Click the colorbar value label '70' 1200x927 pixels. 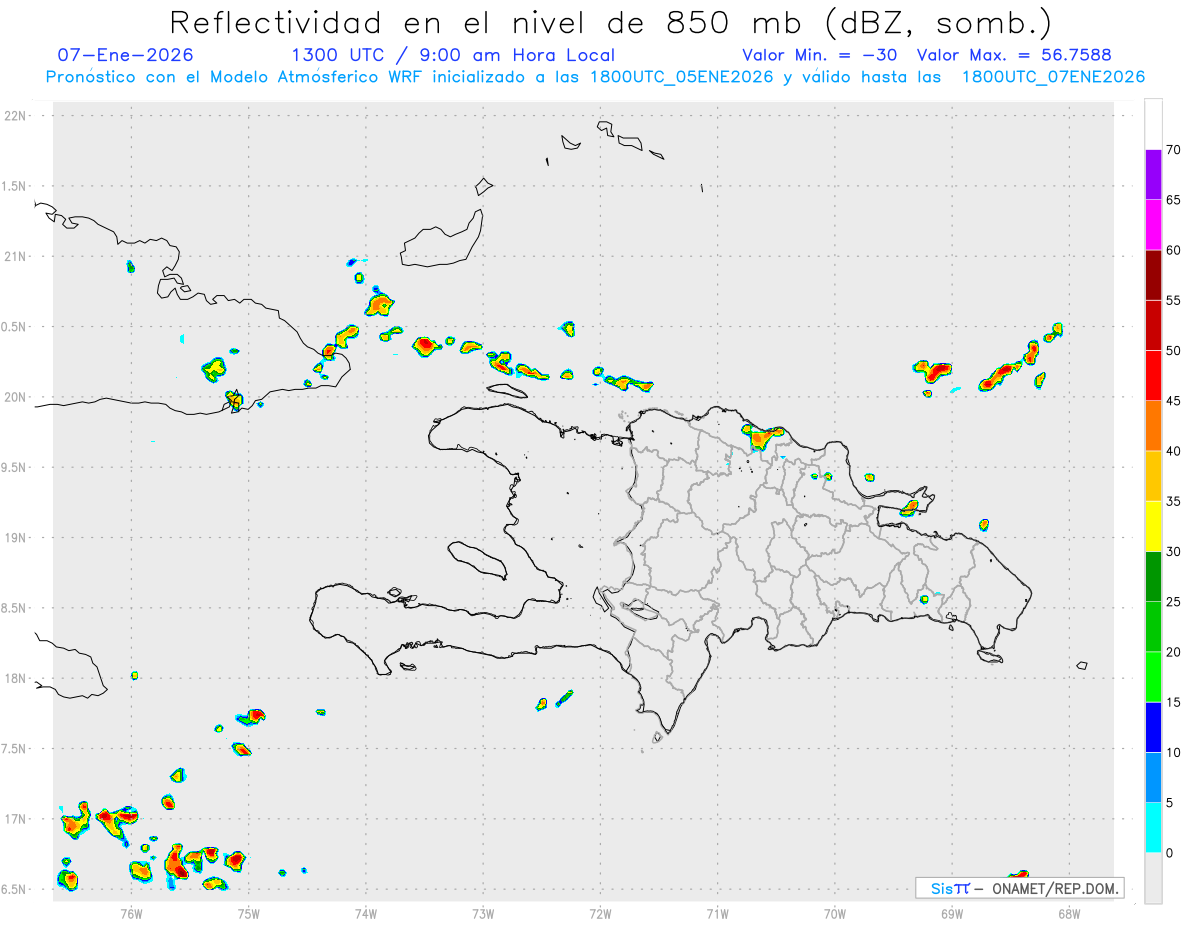(1175, 150)
